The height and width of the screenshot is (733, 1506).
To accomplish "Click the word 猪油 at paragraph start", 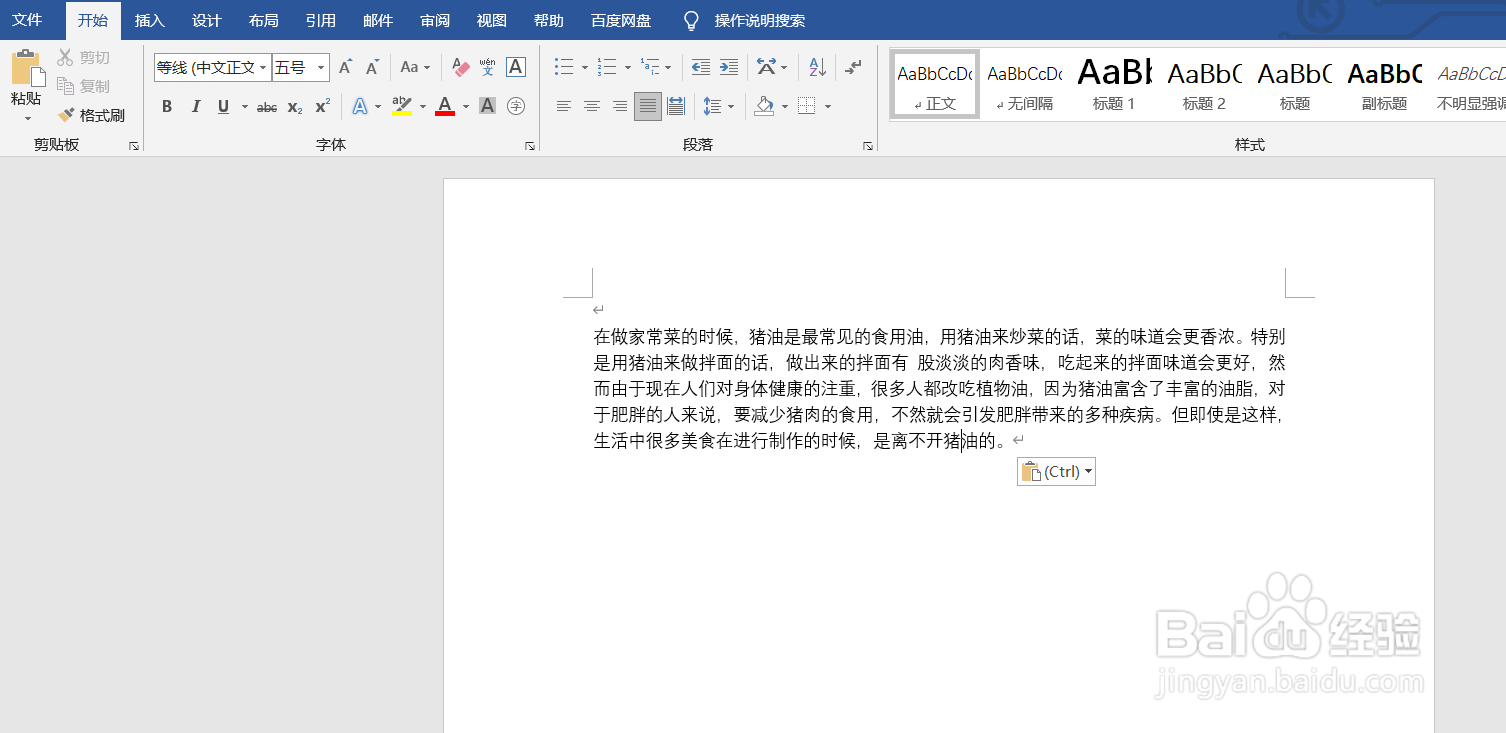I will [x=767, y=336].
